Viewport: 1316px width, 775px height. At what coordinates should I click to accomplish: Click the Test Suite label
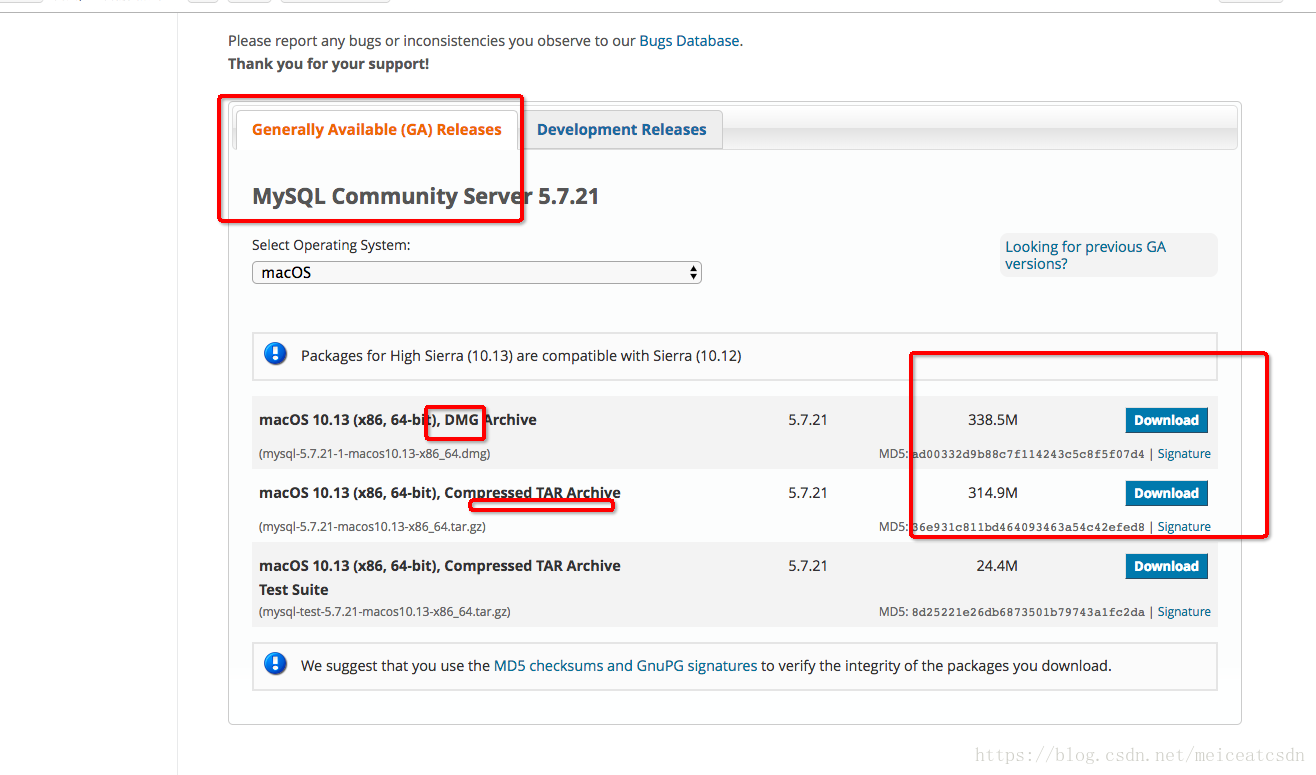tap(294, 590)
